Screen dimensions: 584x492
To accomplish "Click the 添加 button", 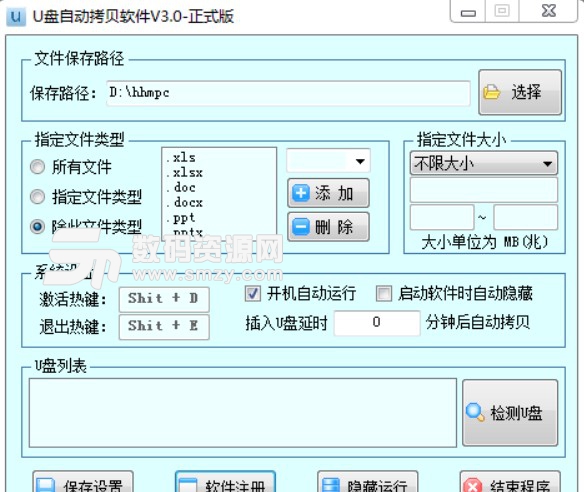I will click(328, 193).
